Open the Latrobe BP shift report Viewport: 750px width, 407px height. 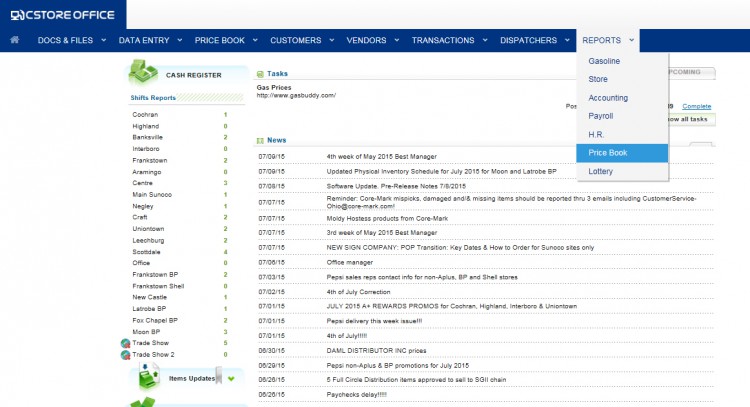tap(149, 309)
